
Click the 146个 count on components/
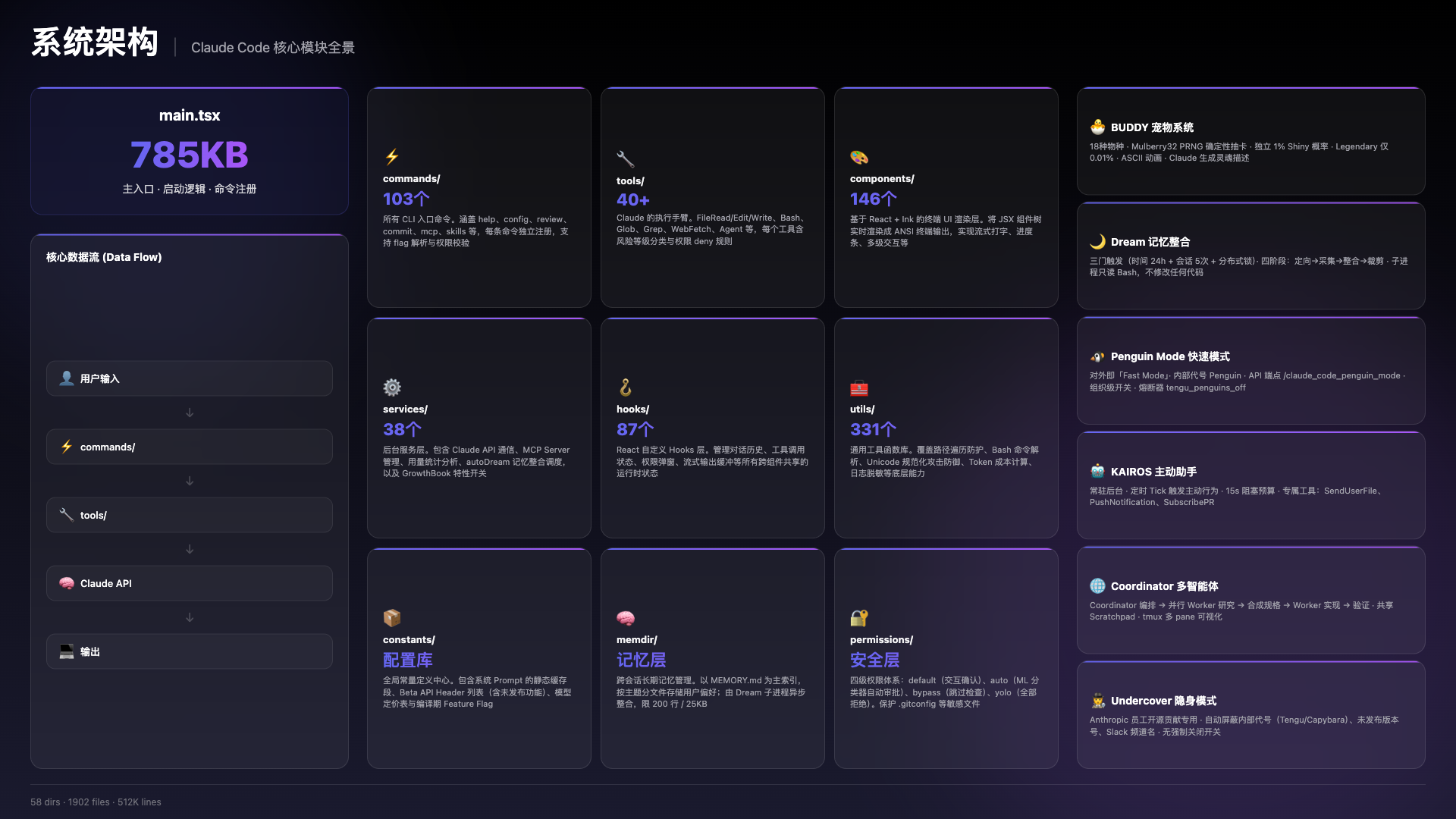pyautogui.click(x=874, y=199)
